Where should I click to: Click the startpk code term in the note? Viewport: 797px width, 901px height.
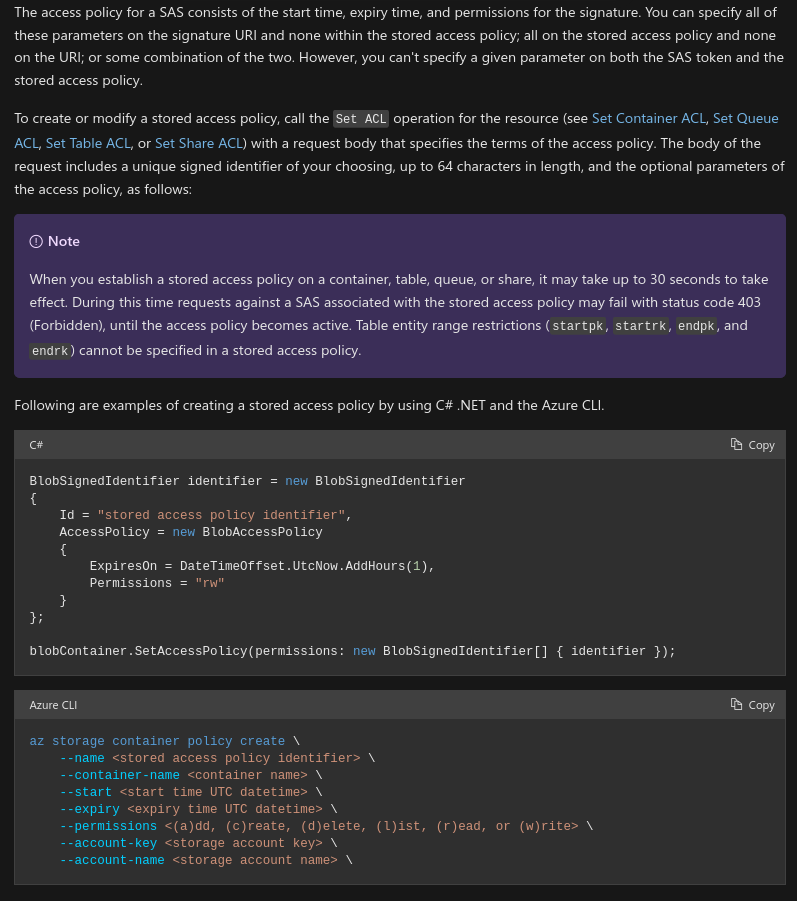(578, 326)
